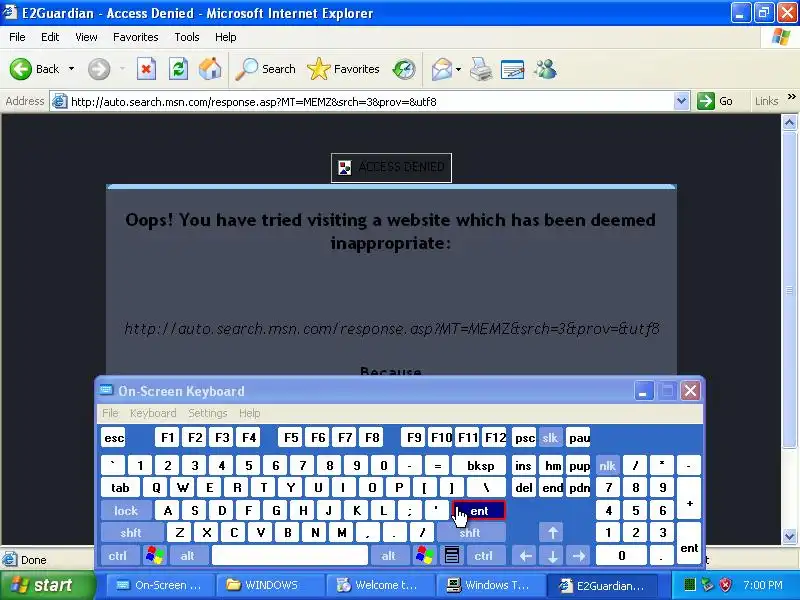
Task: Refresh the page in Internet Explorer
Action: point(179,69)
